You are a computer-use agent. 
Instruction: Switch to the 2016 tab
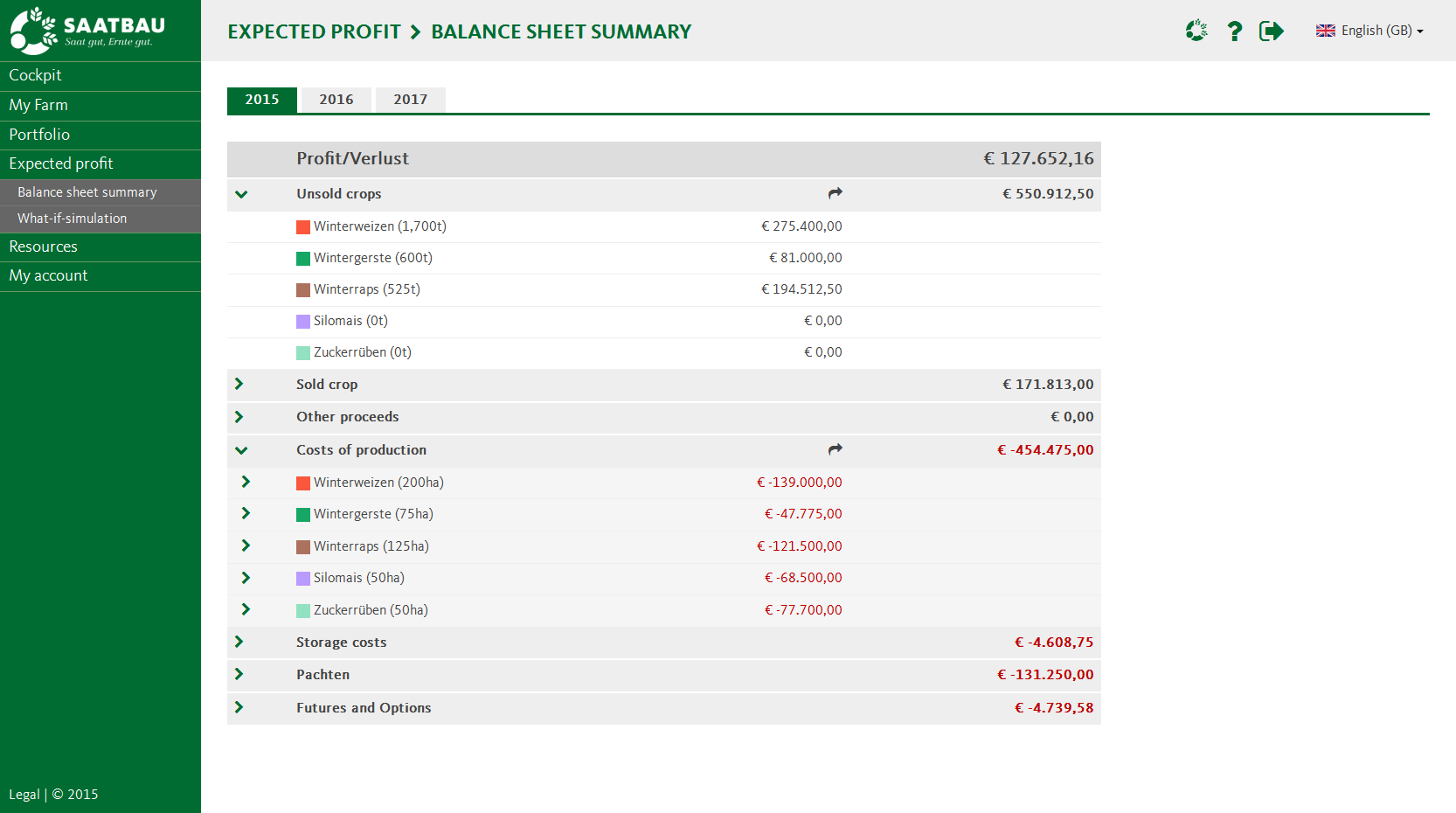[x=336, y=100]
